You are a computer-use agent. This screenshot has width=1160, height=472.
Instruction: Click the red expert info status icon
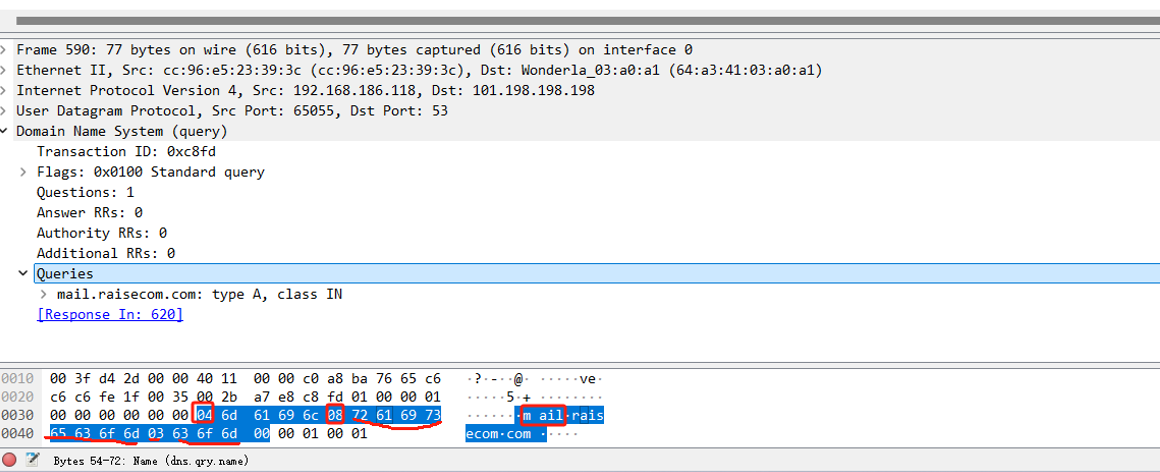pyautogui.click(x=11, y=459)
